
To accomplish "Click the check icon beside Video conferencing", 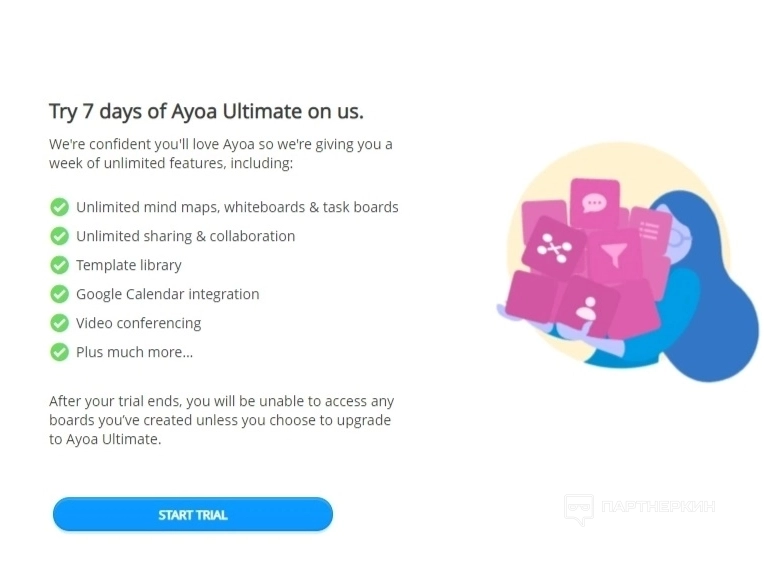I will point(59,323).
